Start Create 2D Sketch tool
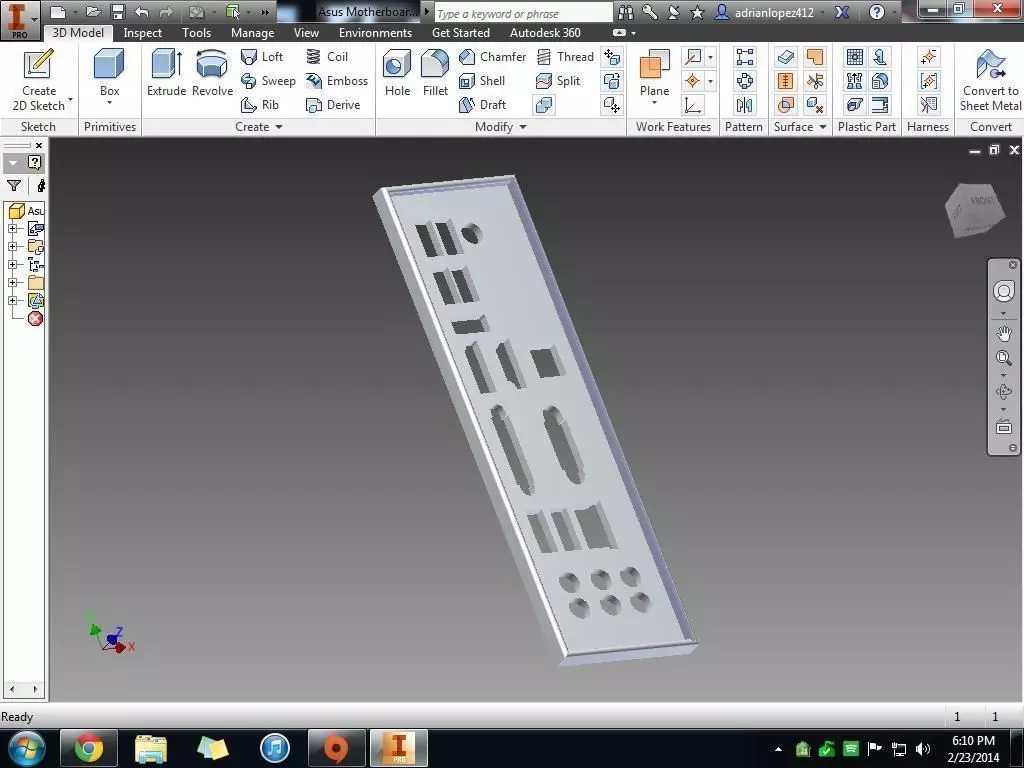Image resolution: width=1024 pixels, height=768 pixels. point(39,80)
